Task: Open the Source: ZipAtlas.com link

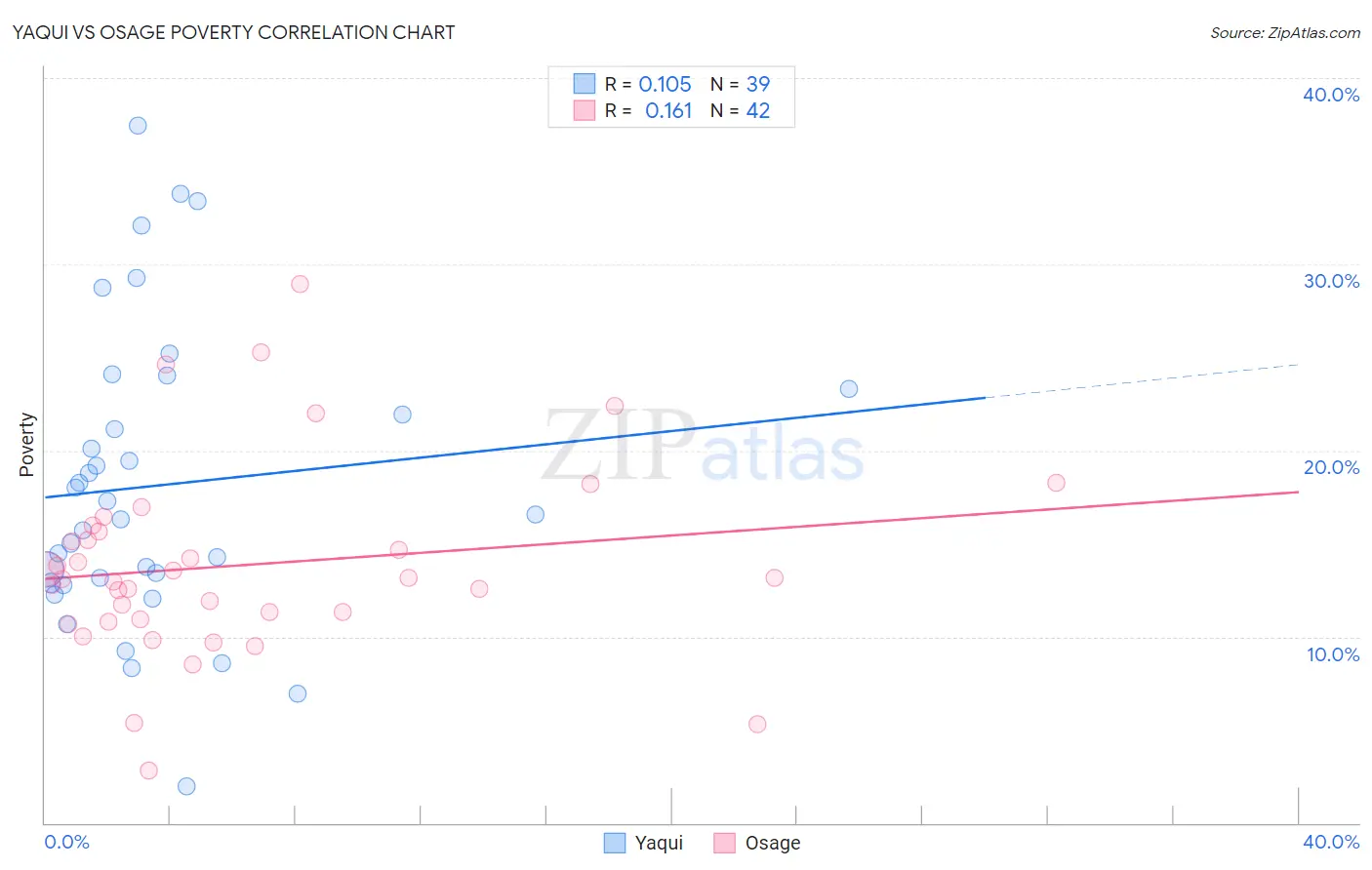Action: [x=1285, y=32]
